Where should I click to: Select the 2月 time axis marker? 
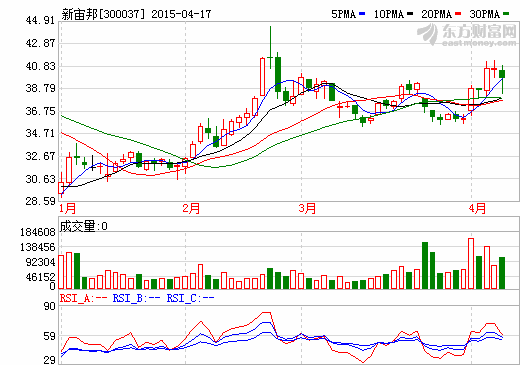click(x=191, y=208)
